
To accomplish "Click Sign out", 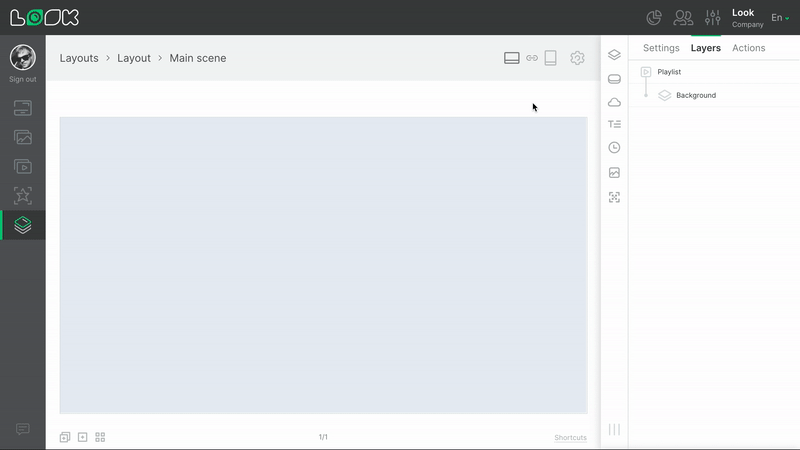I will (x=23, y=79).
